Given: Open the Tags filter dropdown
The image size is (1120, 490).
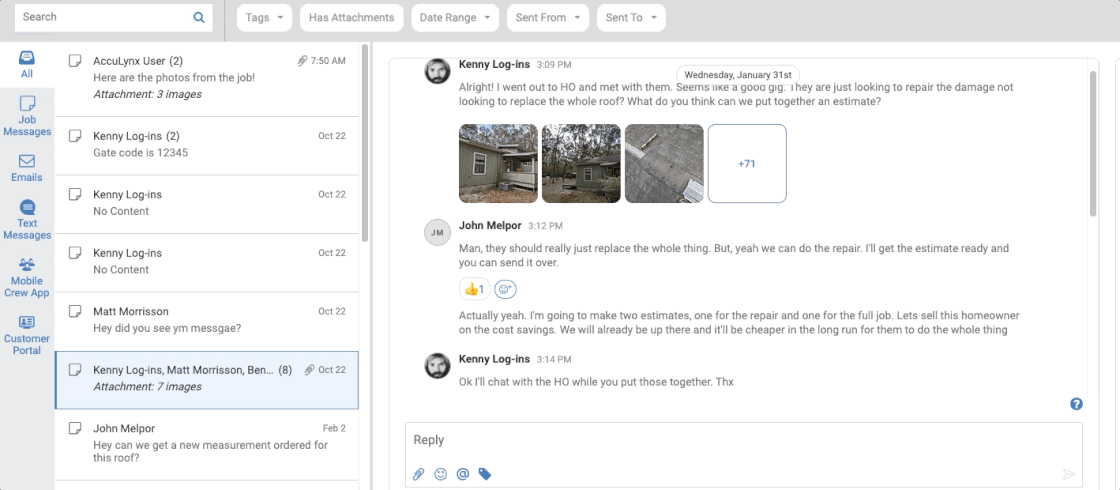Looking at the screenshot, I should pos(264,17).
